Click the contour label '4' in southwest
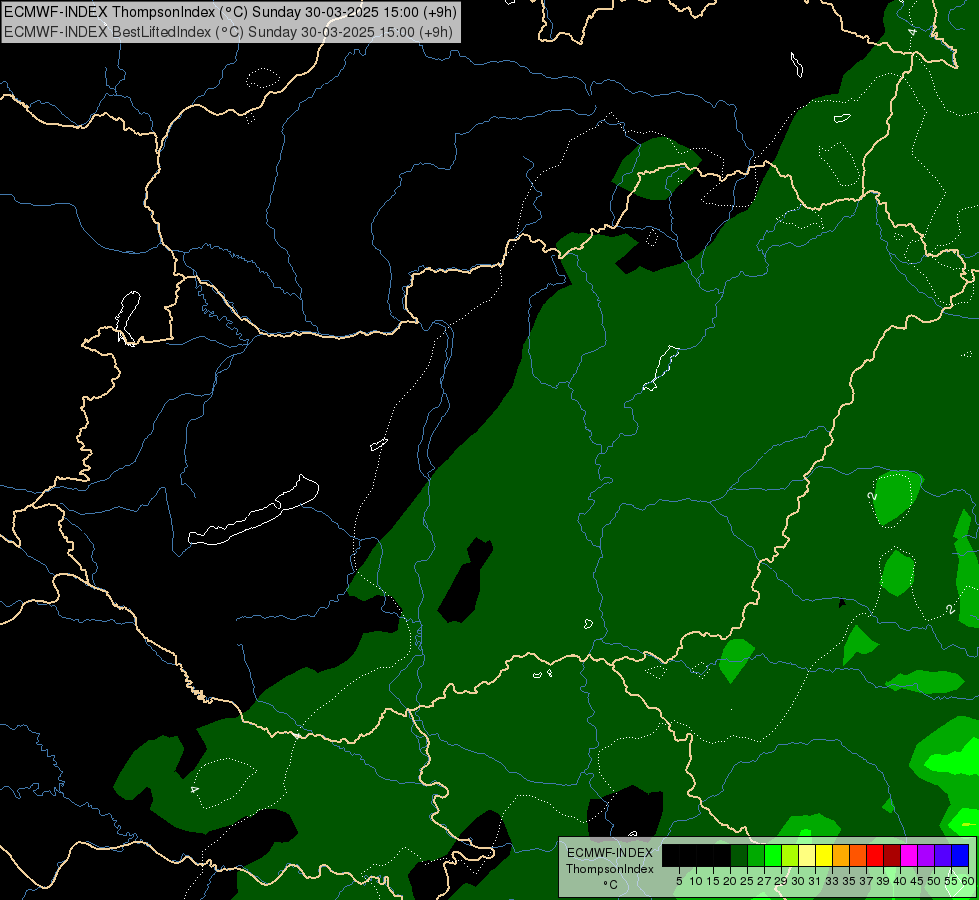This screenshot has width=979, height=900. 195,789
